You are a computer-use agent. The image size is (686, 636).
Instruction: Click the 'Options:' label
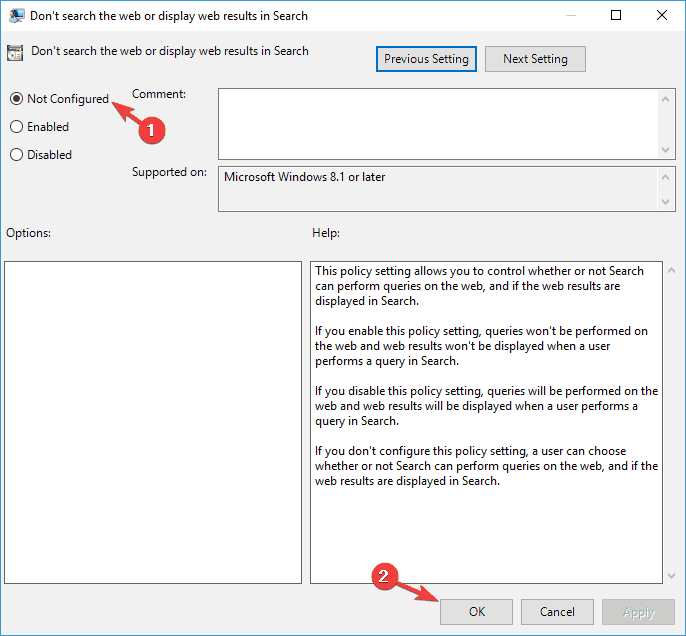tap(28, 233)
